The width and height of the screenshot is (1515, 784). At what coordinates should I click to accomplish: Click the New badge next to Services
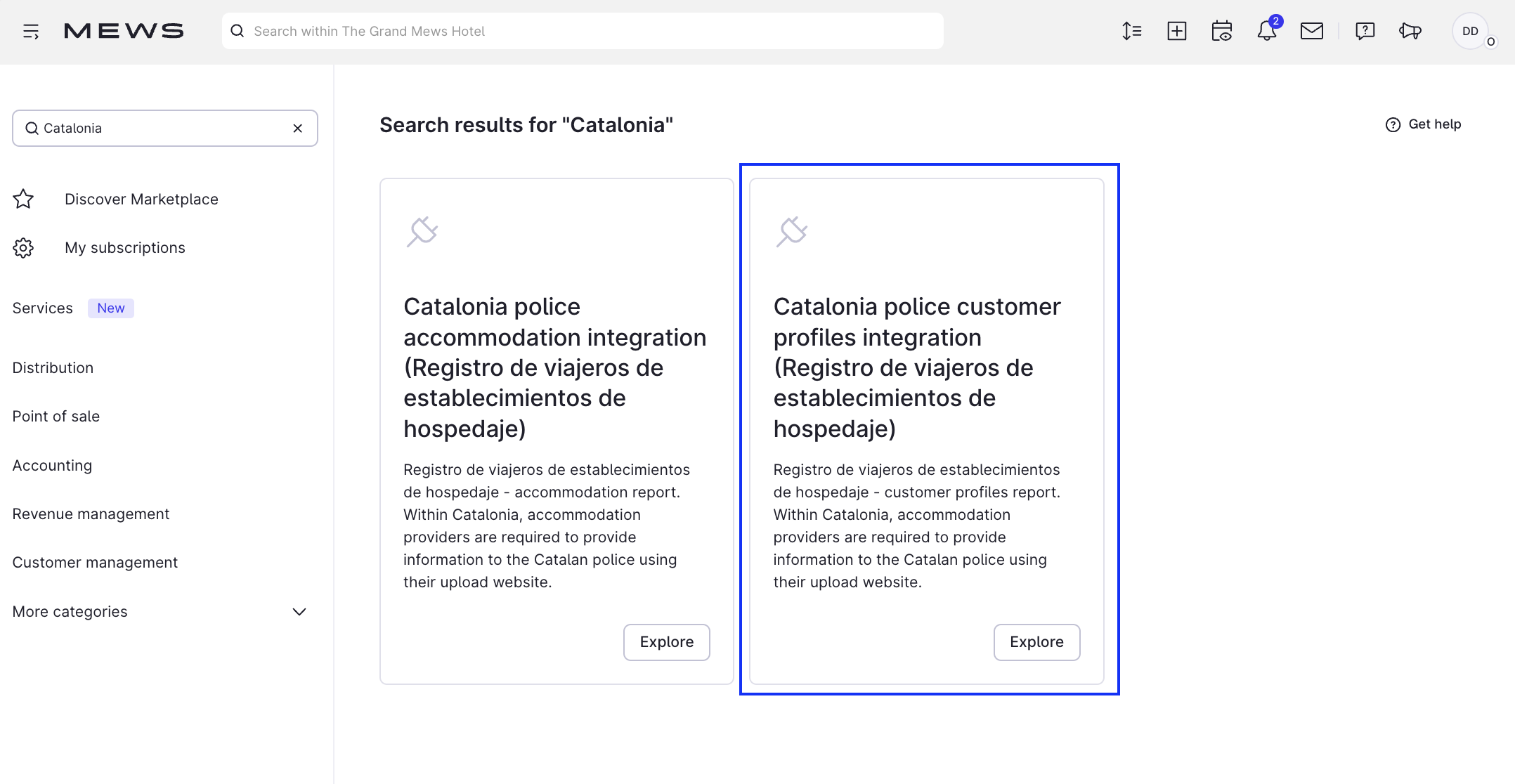(111, 308)
